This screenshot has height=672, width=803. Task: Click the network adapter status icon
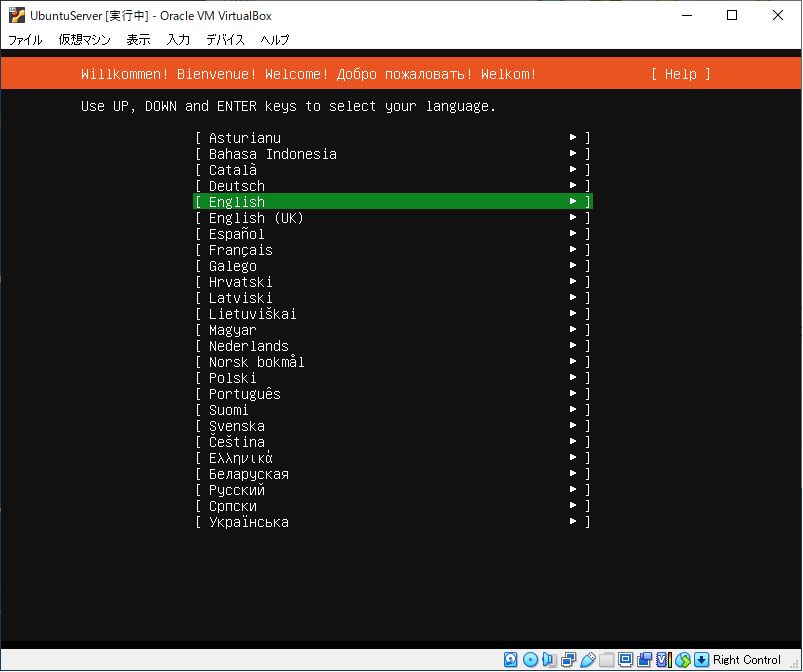[568, 660]
